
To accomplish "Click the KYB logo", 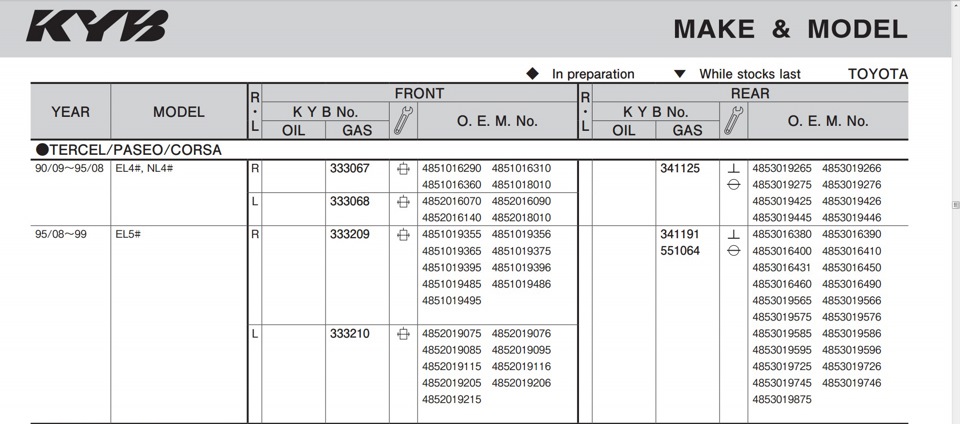I will coord(97,26).
